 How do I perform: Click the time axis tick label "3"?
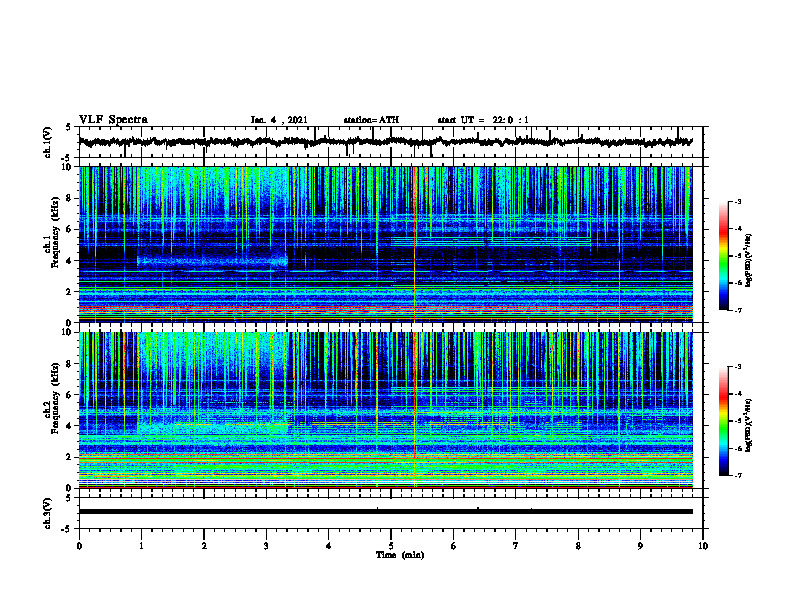pyautogui.click(x=266, y=546)
